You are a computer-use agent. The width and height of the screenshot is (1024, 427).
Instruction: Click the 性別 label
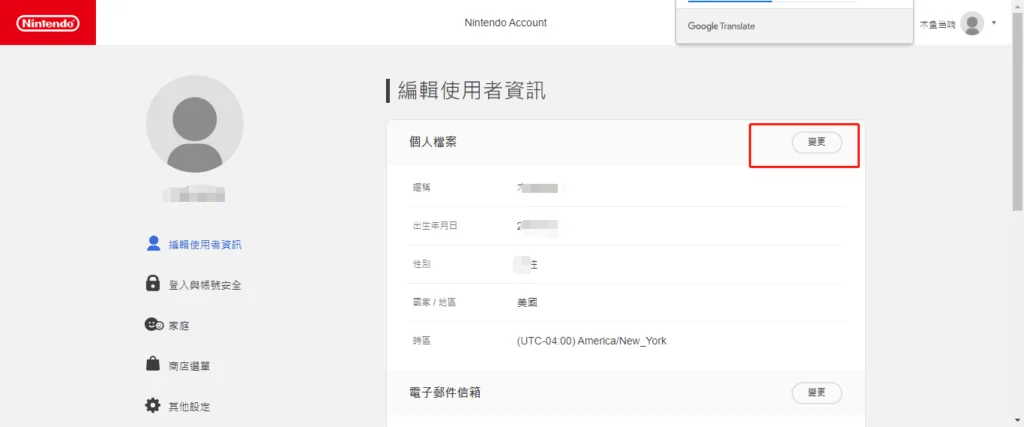tap(421, 264)
